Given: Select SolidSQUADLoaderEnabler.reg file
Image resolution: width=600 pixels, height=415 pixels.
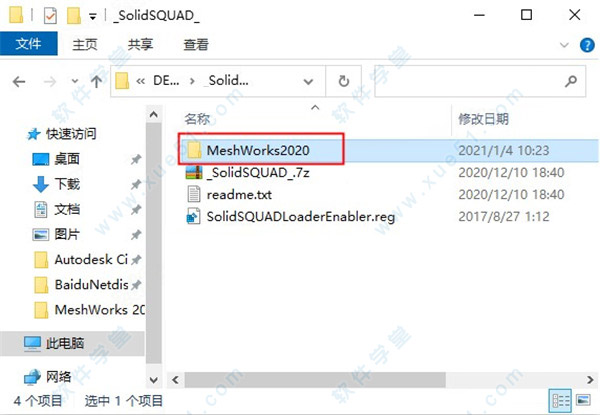Looking at the screenshot, I should point(291,217).
